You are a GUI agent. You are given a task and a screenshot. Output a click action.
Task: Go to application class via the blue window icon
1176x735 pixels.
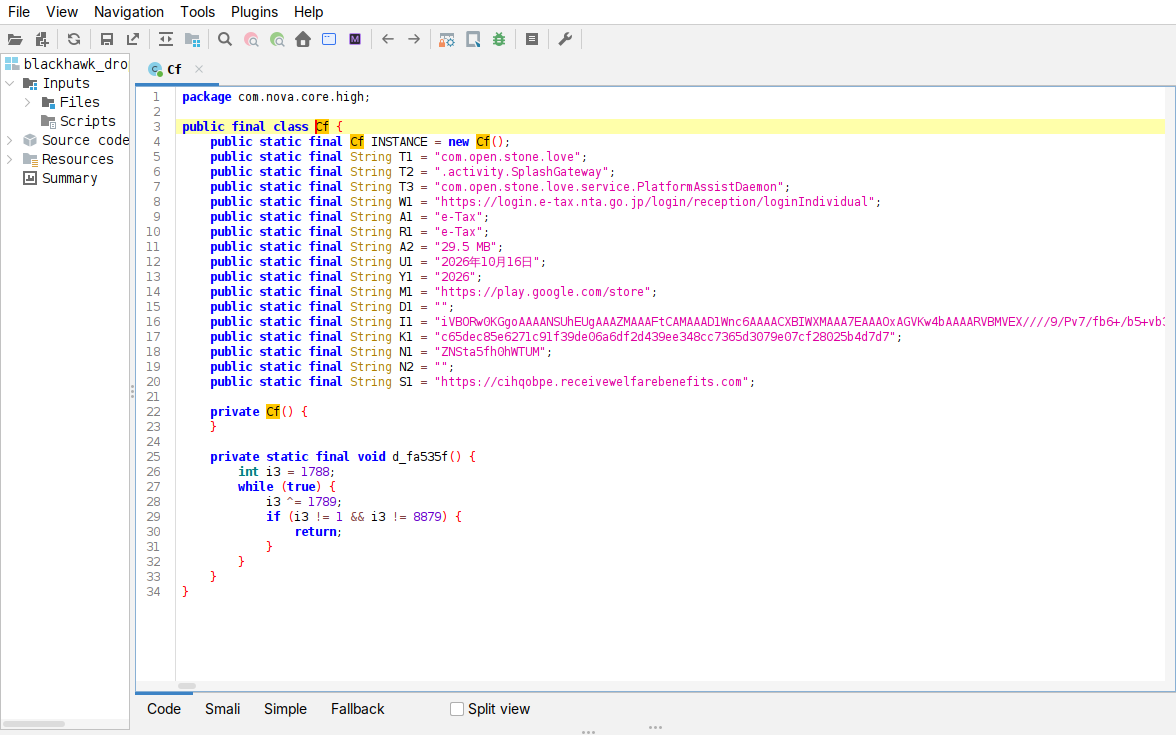pos(329,40)
